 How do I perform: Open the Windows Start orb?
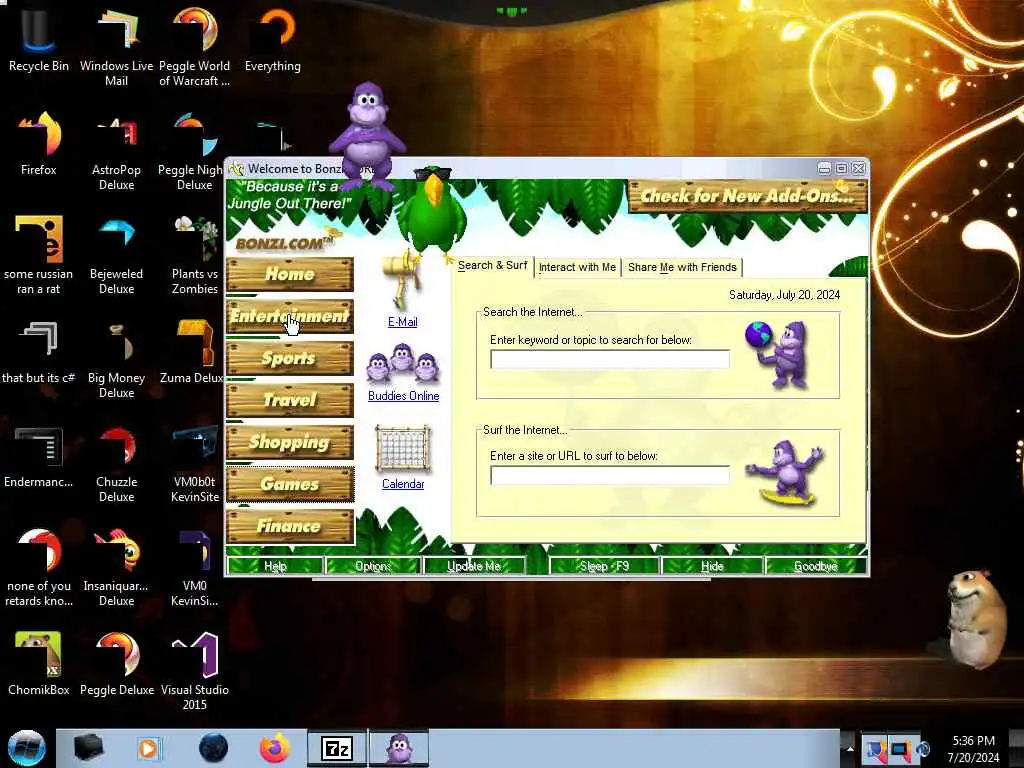point(26,748)
